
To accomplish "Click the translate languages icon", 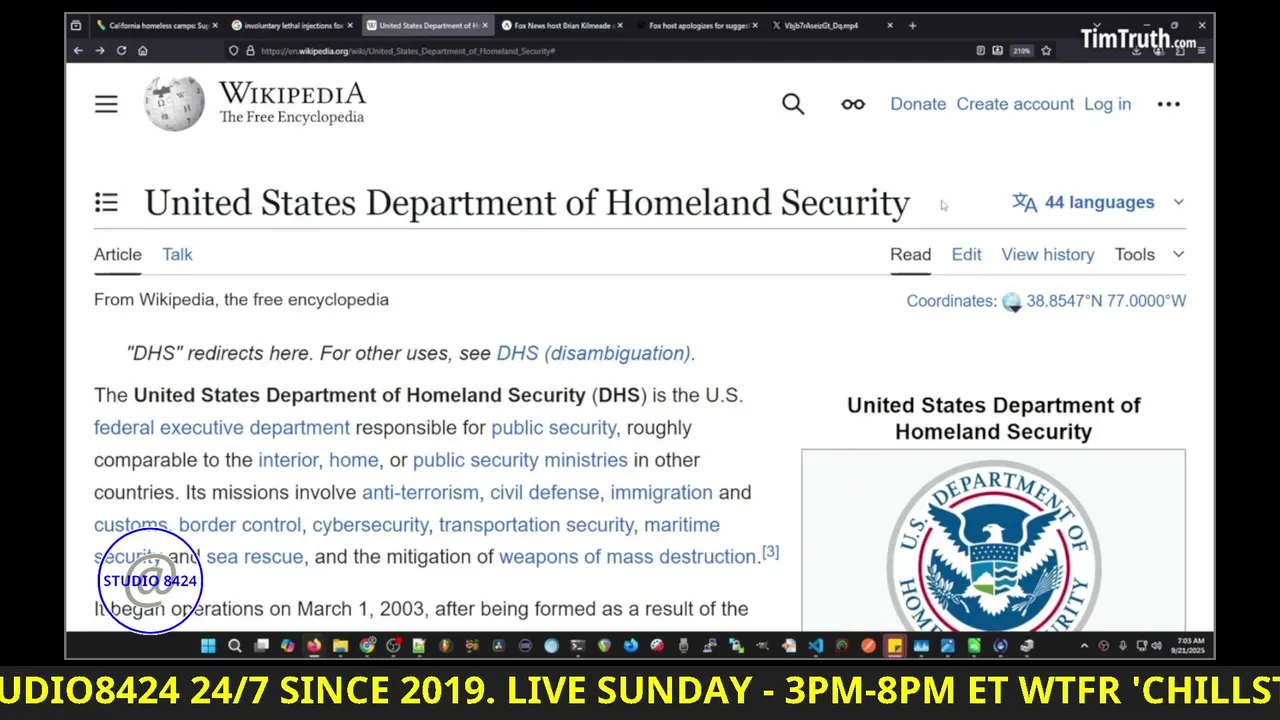I will tap(1024, 202).
